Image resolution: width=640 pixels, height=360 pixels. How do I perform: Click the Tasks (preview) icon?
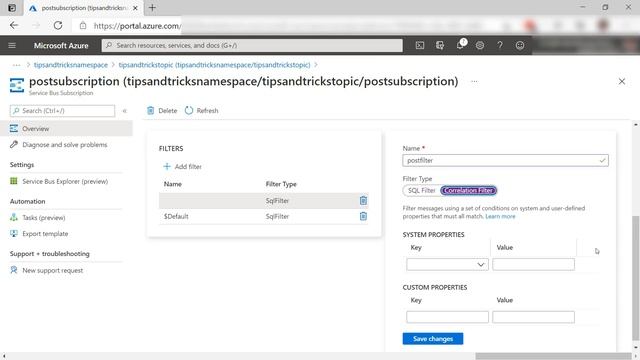pos(14,217)
